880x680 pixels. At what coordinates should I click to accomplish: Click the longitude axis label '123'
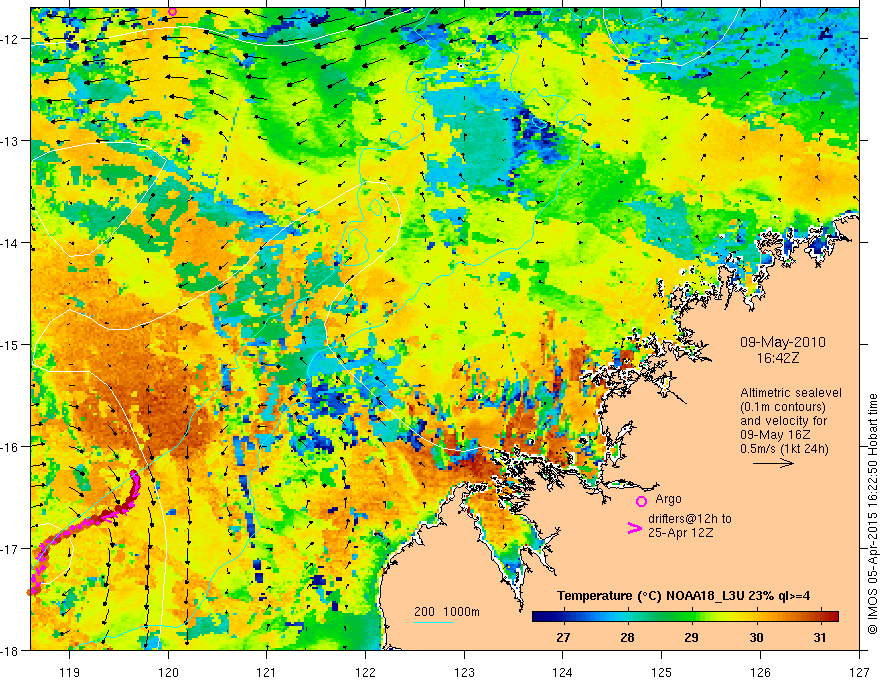464,672
